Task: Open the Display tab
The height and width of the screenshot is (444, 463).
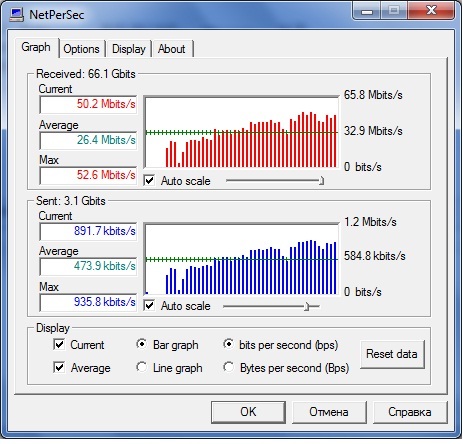Action: pyautogui.click(x=129, y=49)
